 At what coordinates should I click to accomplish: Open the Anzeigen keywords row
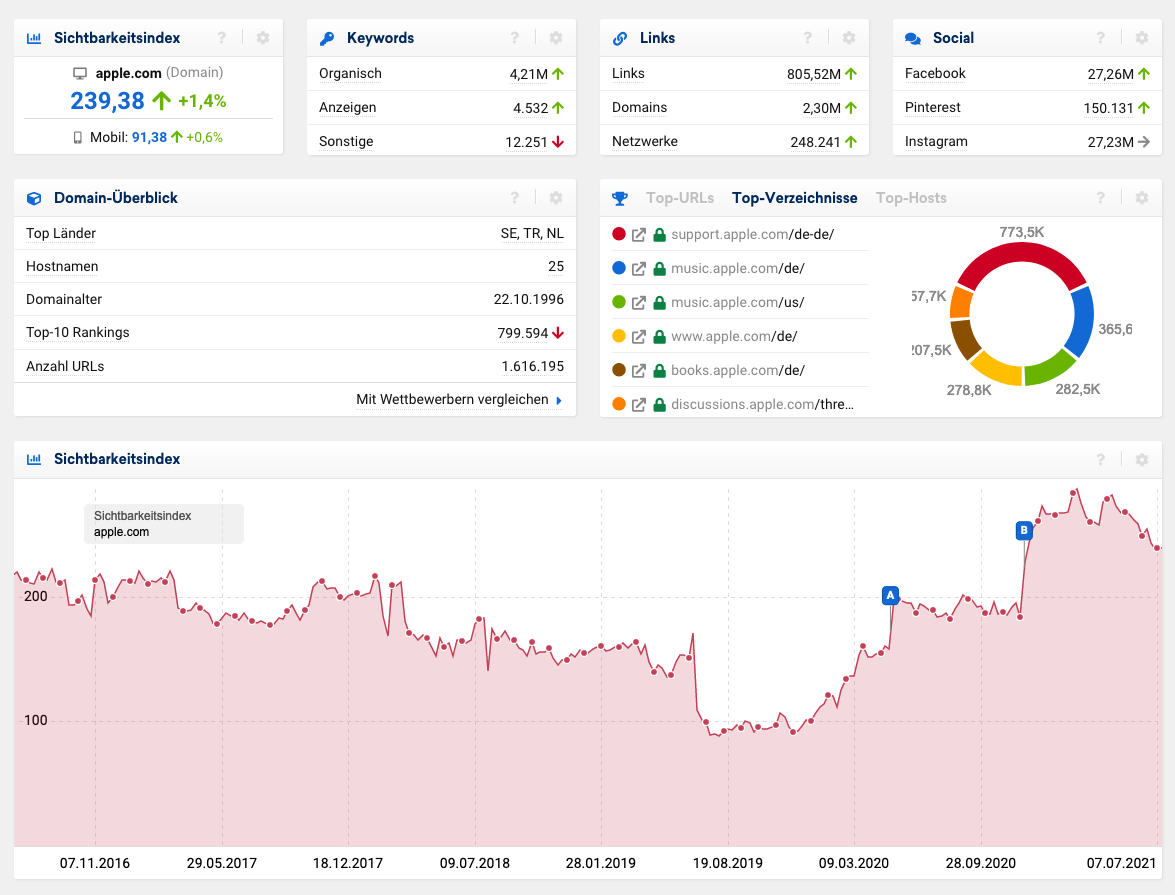tap(441, 108)
